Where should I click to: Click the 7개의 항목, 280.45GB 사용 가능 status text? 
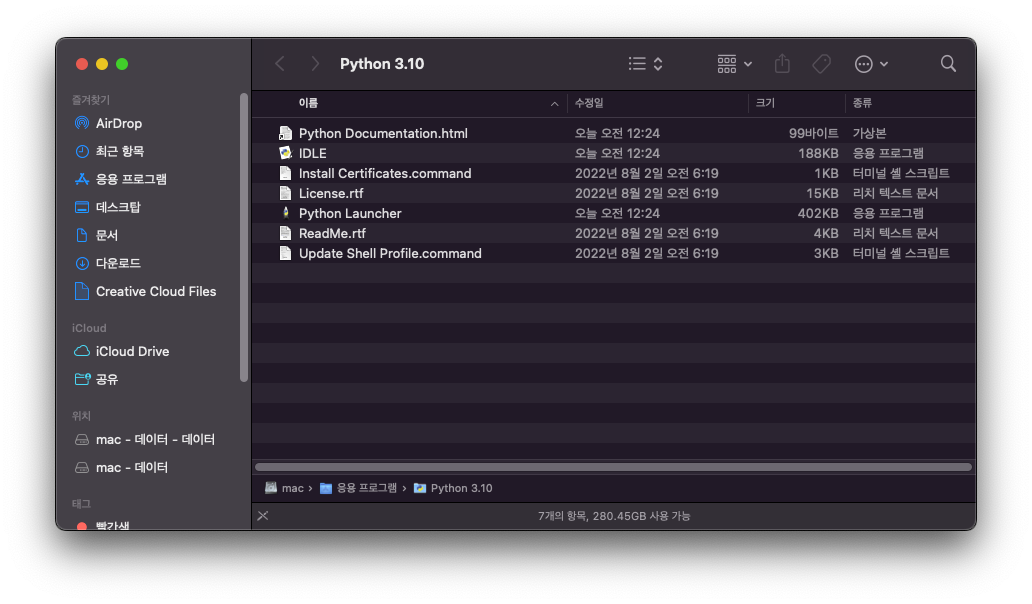[614, 516]
